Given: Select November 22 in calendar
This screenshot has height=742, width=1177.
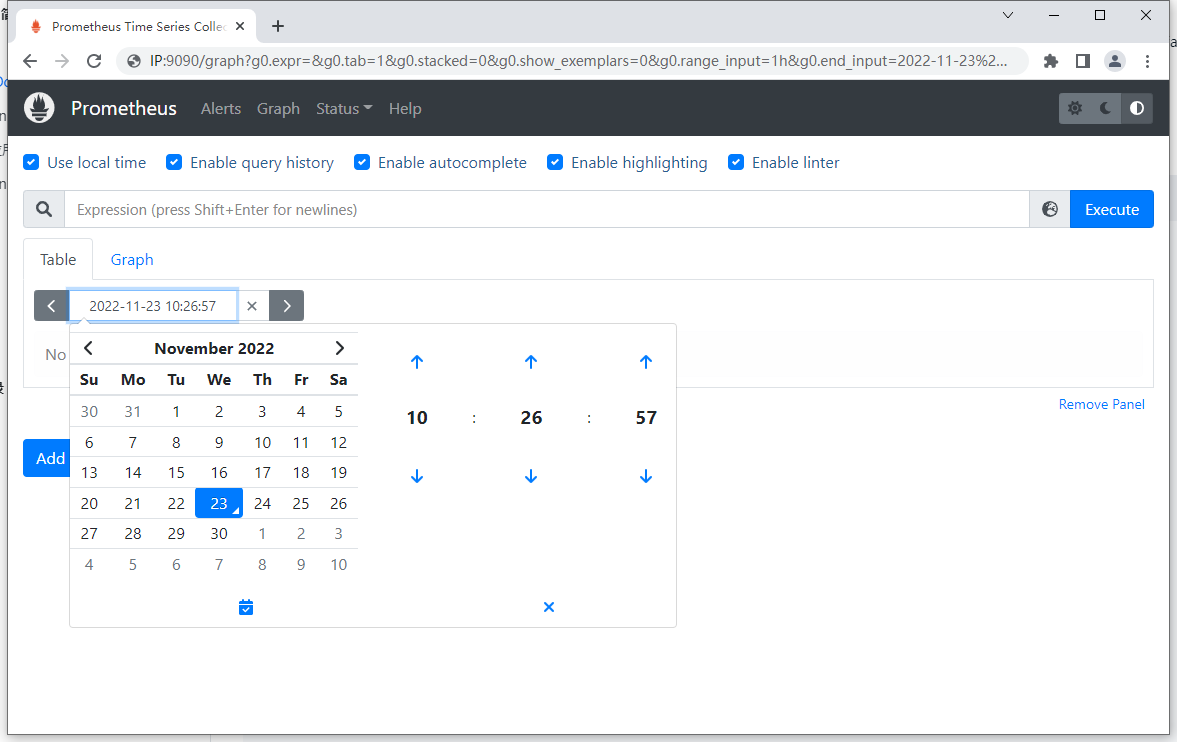Looking at the screenshot, I should [176, 503].
